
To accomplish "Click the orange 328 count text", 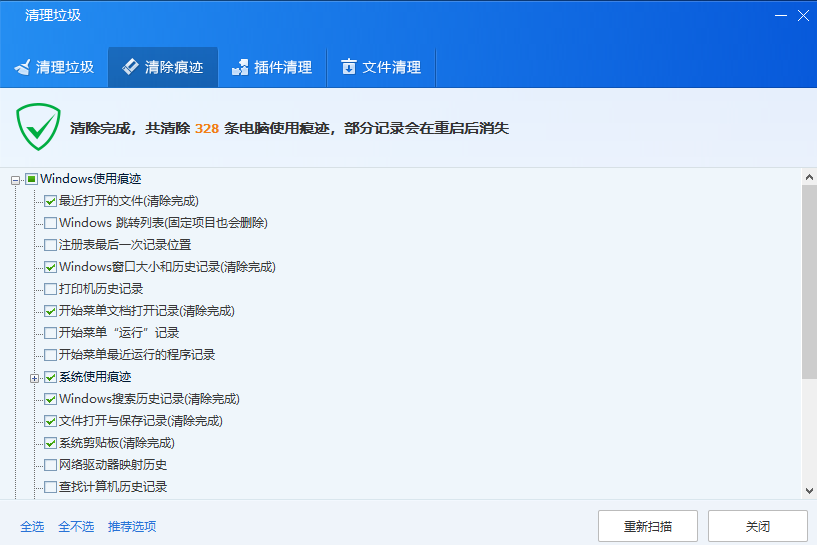I will tap(207, 128).
